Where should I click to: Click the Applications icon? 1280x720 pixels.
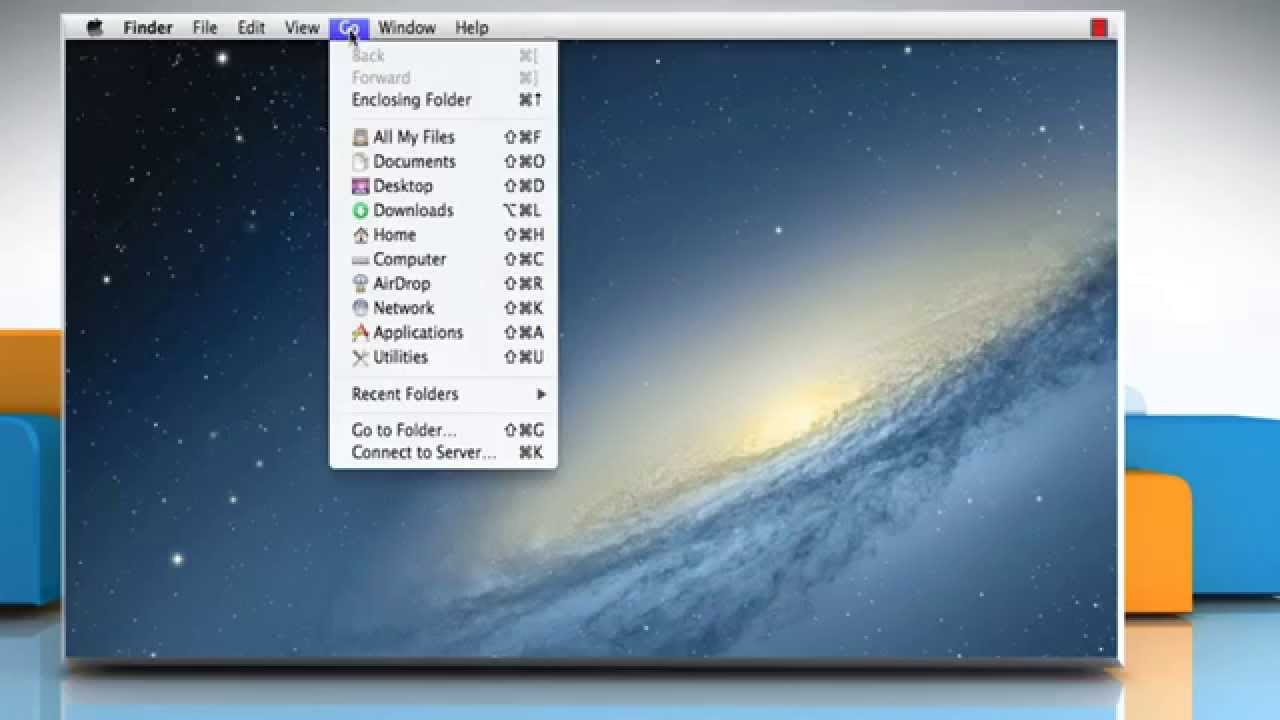click(x=361, y=333)
